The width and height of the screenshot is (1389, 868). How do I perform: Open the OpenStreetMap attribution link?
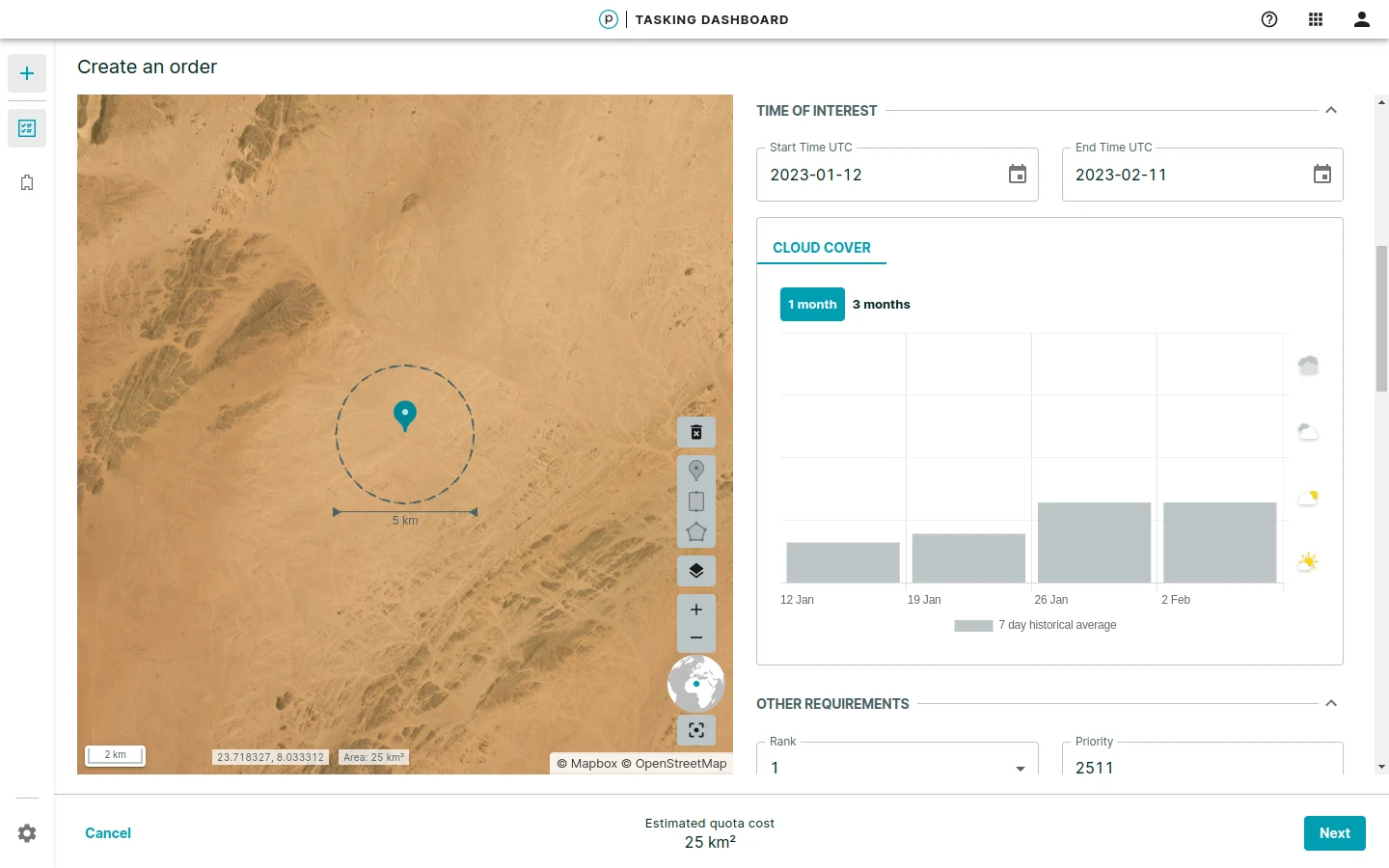[x=673, y=763]
